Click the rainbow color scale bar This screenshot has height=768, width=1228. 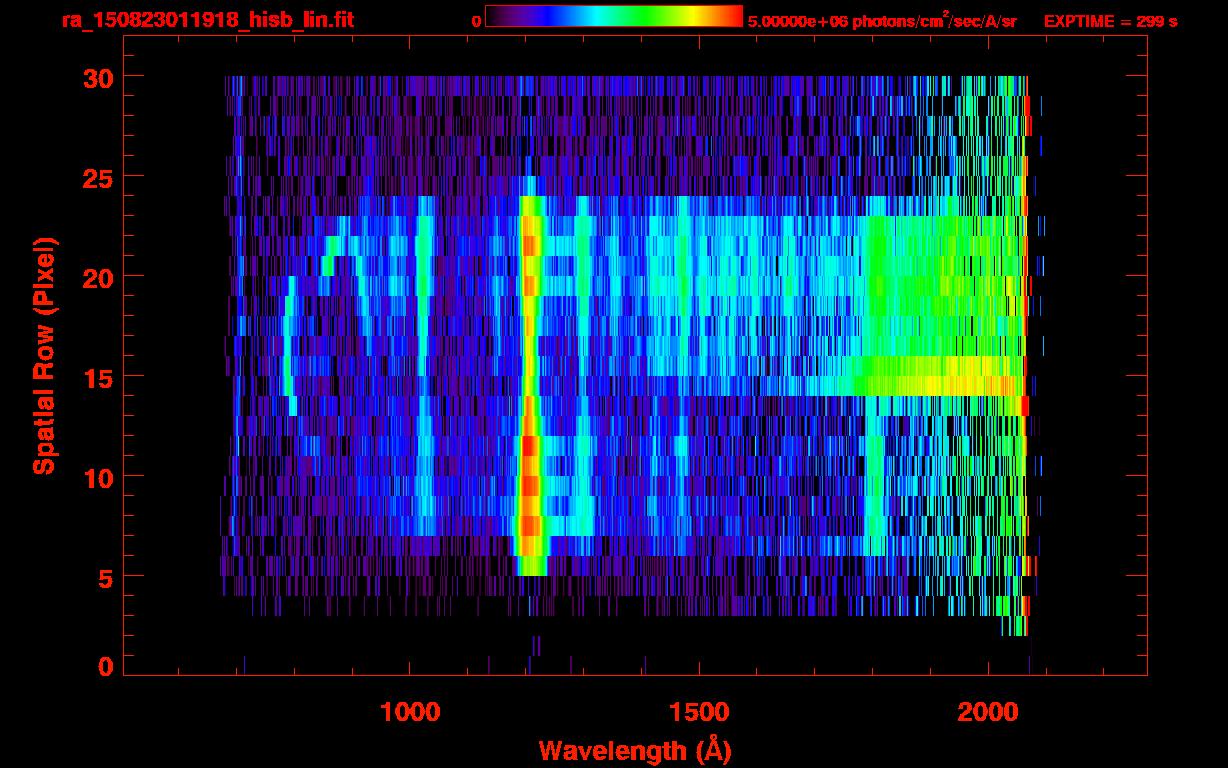(613, 16)
